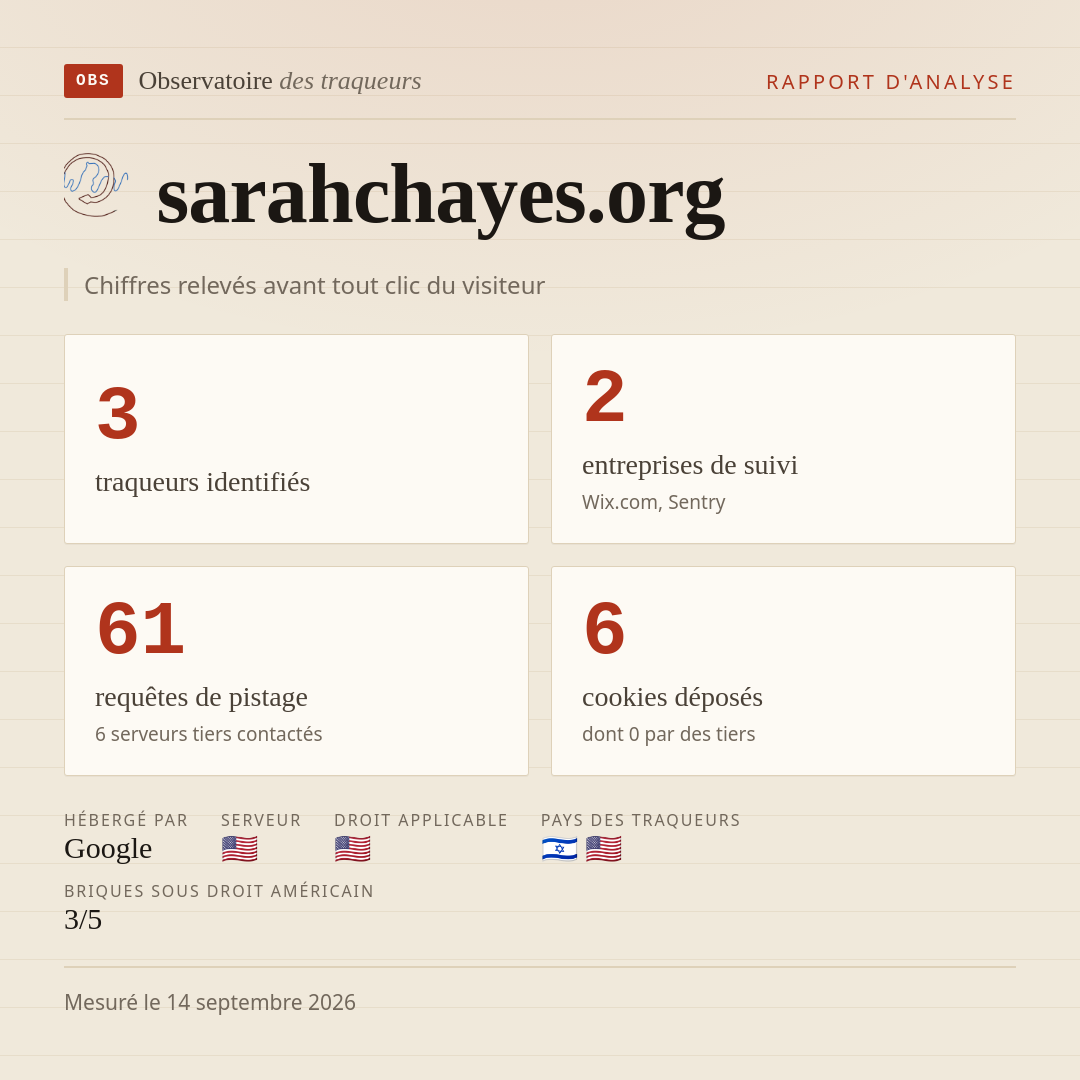
Task: Click the US flag under Serveur
Action: (x=240, y=849)
